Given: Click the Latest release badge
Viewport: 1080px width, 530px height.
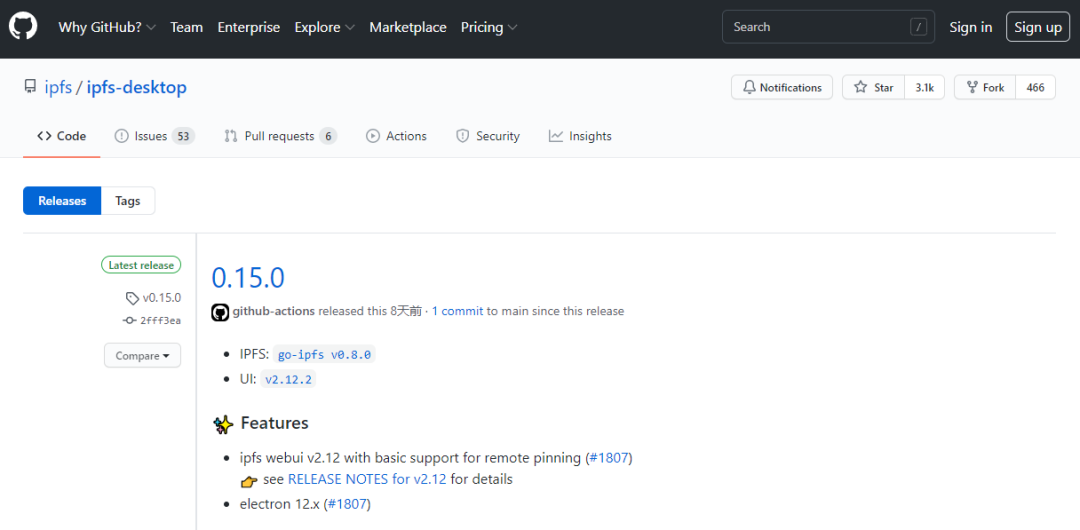Looking at the screenshot, I should [x=141, y=265].
